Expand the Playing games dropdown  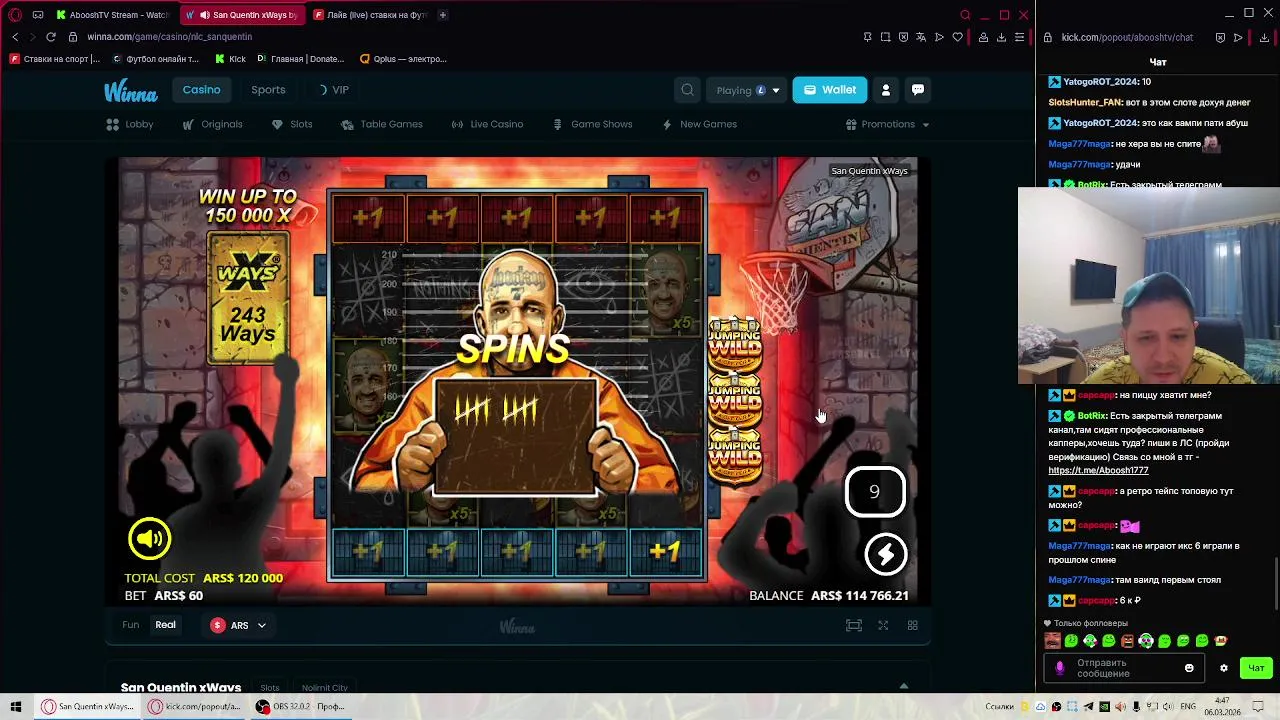(x=747, y=90)
